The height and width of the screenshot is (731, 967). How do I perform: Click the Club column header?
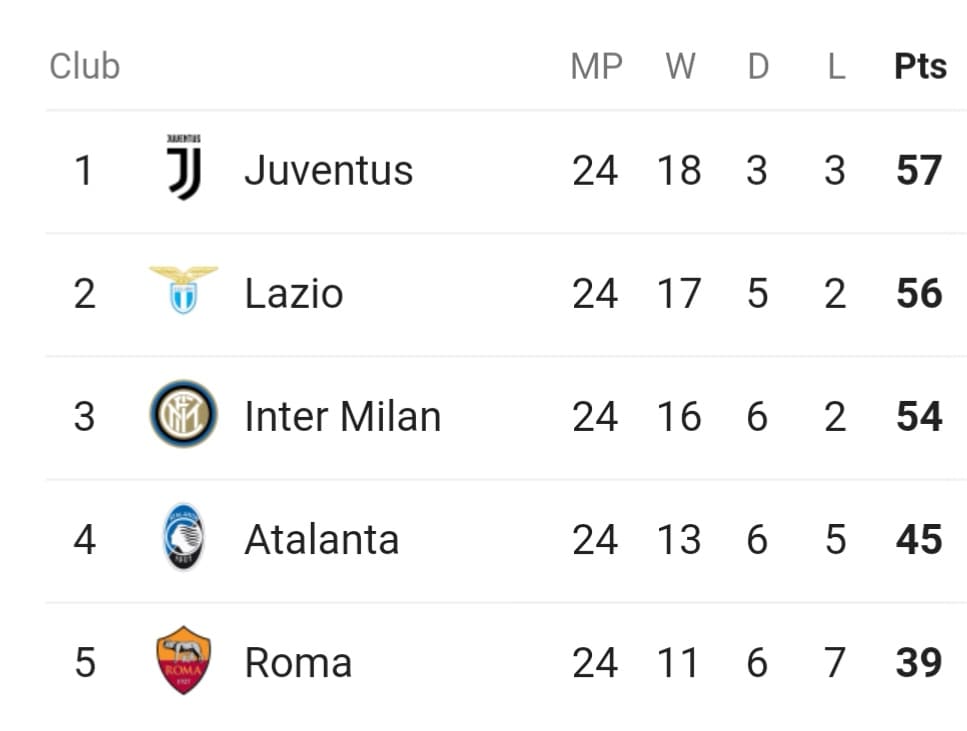click(84, 66)
